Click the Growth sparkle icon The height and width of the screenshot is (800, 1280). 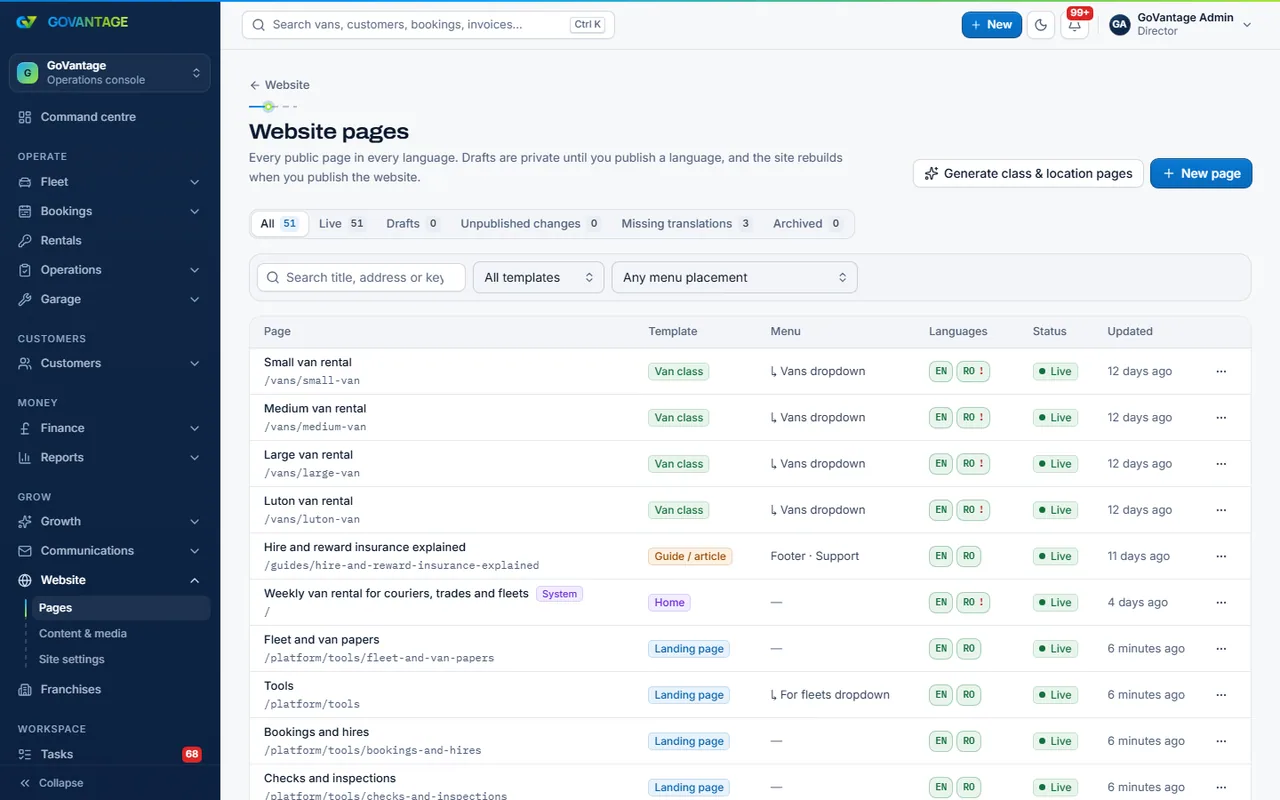(x=25, y=521)
